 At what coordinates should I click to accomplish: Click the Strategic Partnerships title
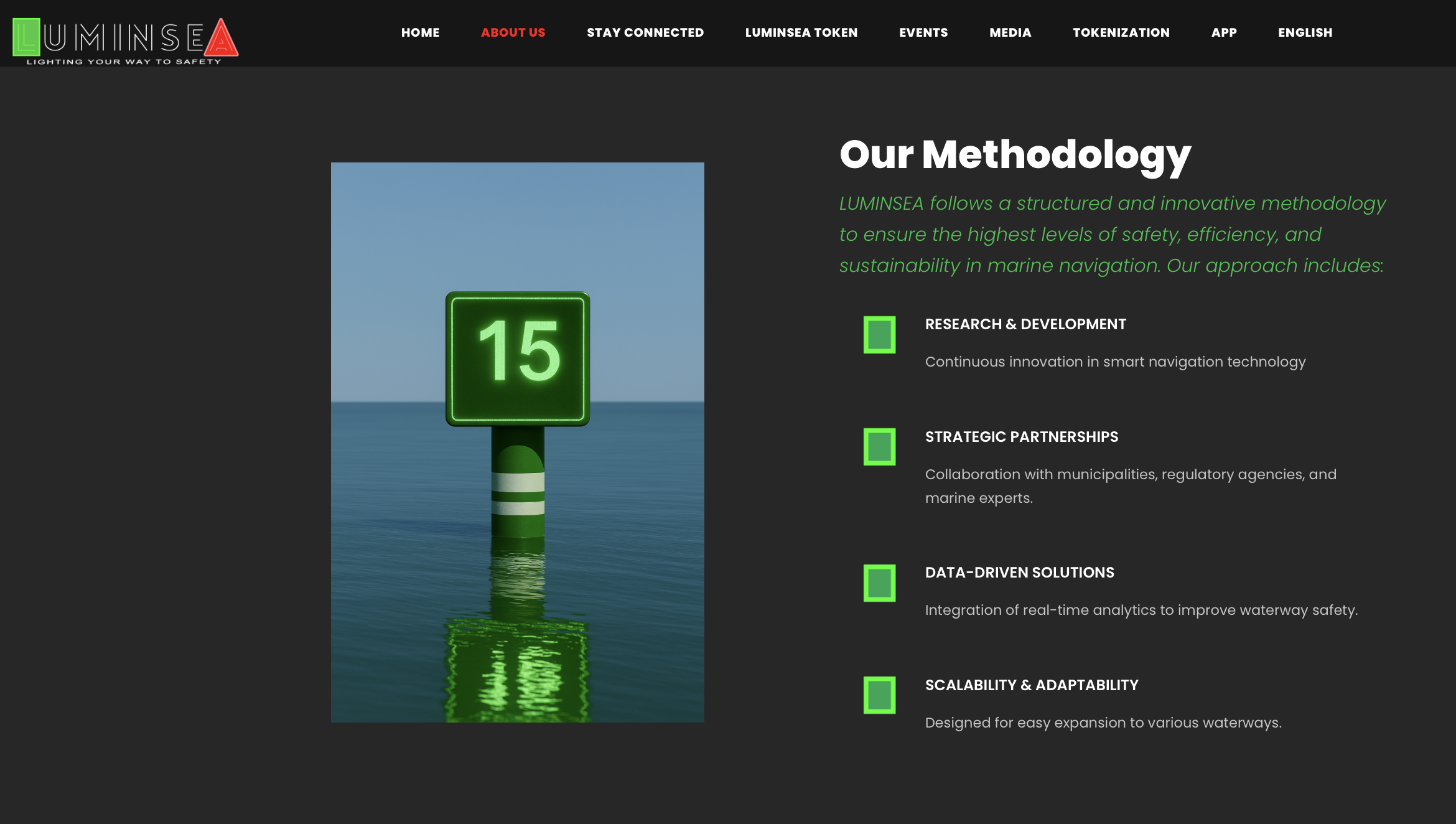(1021, 437)
